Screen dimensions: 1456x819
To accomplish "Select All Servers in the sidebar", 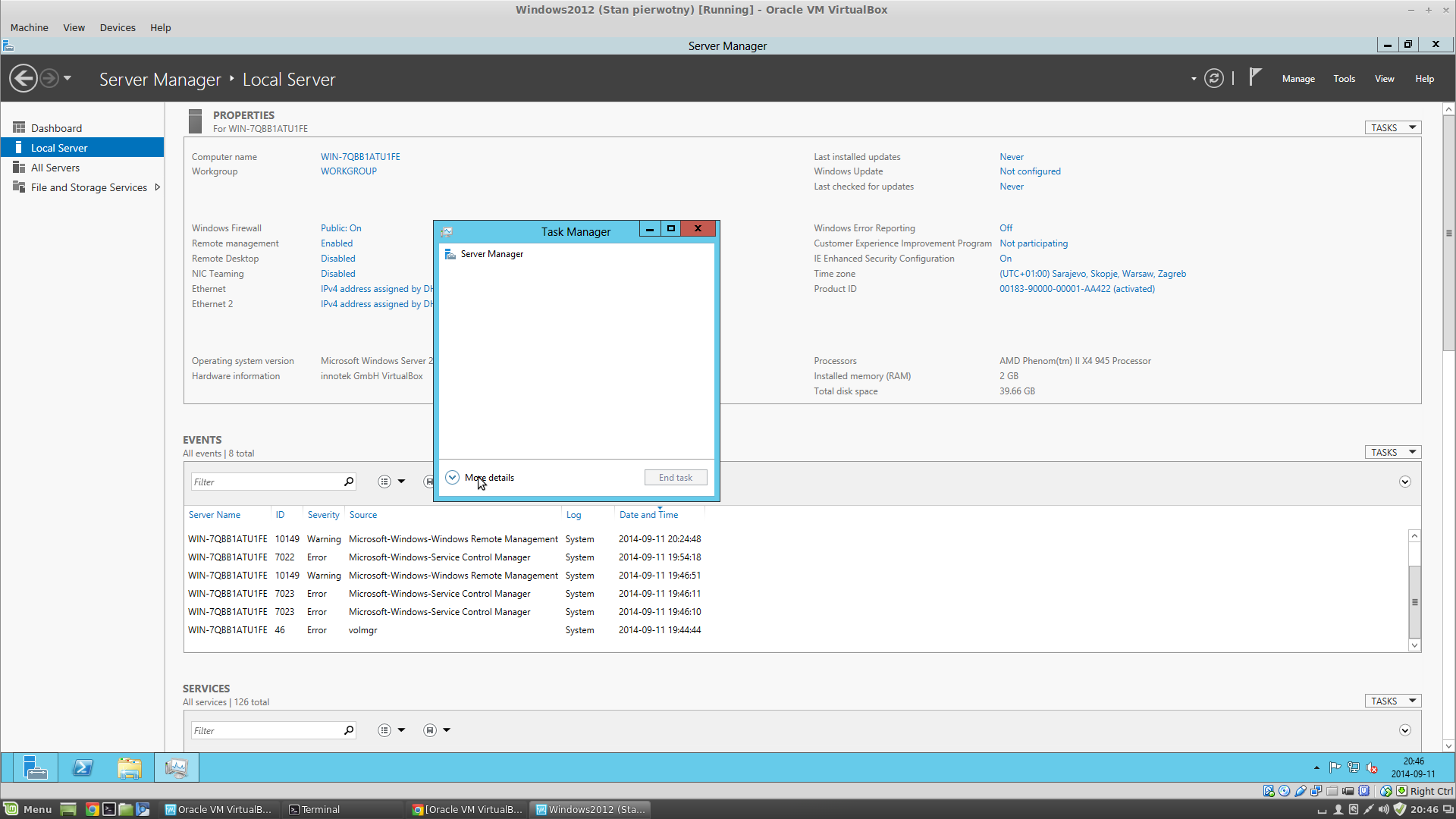I will [x=55, y=168].
